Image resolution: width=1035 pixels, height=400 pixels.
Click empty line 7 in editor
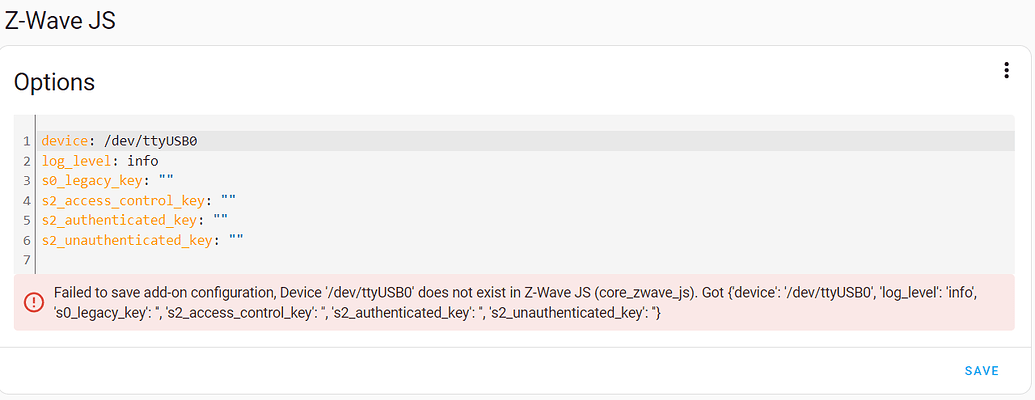coord(527,259)
